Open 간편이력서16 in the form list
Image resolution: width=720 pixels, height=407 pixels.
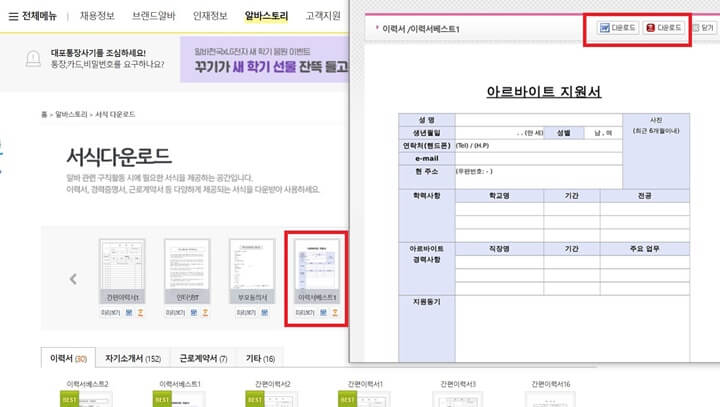[551, 384]
